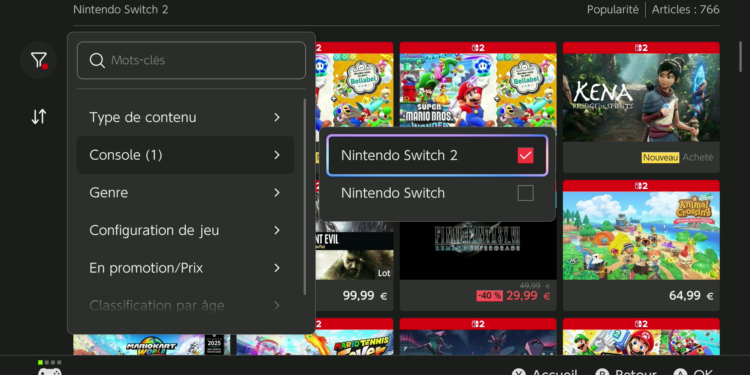Open the Classification par âge filter

coord(185,305)
